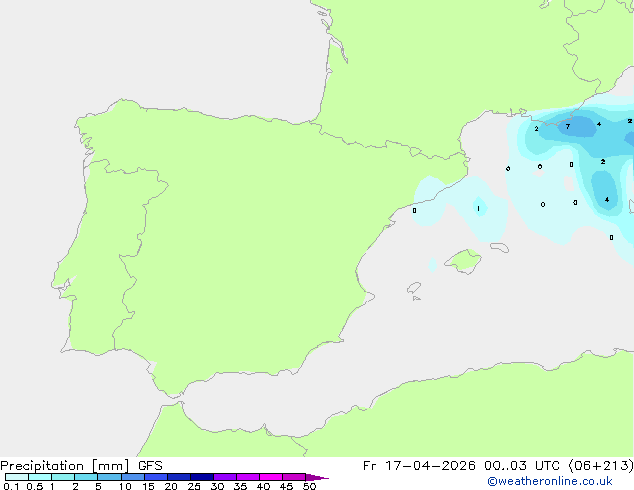Select the 35–40 mm legend color swatch
Image resolution: width=634 pixels, height=490 pixels.
point(248,477)
